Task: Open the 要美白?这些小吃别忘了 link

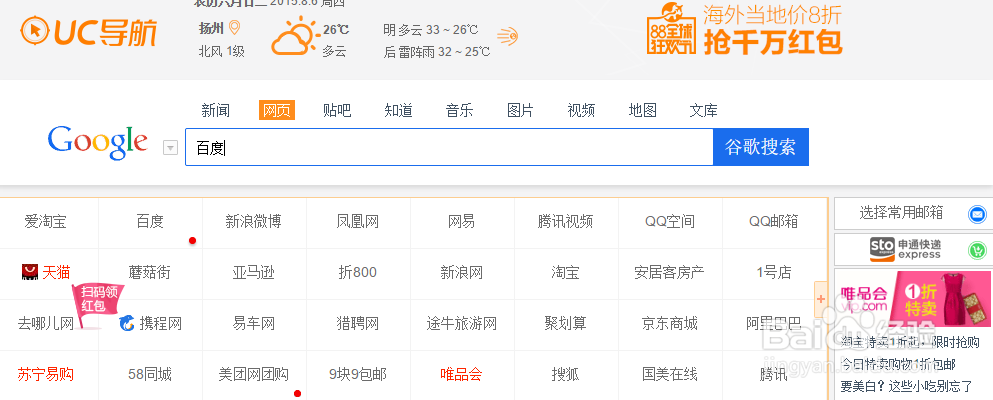Action: [x=906, y=385]
